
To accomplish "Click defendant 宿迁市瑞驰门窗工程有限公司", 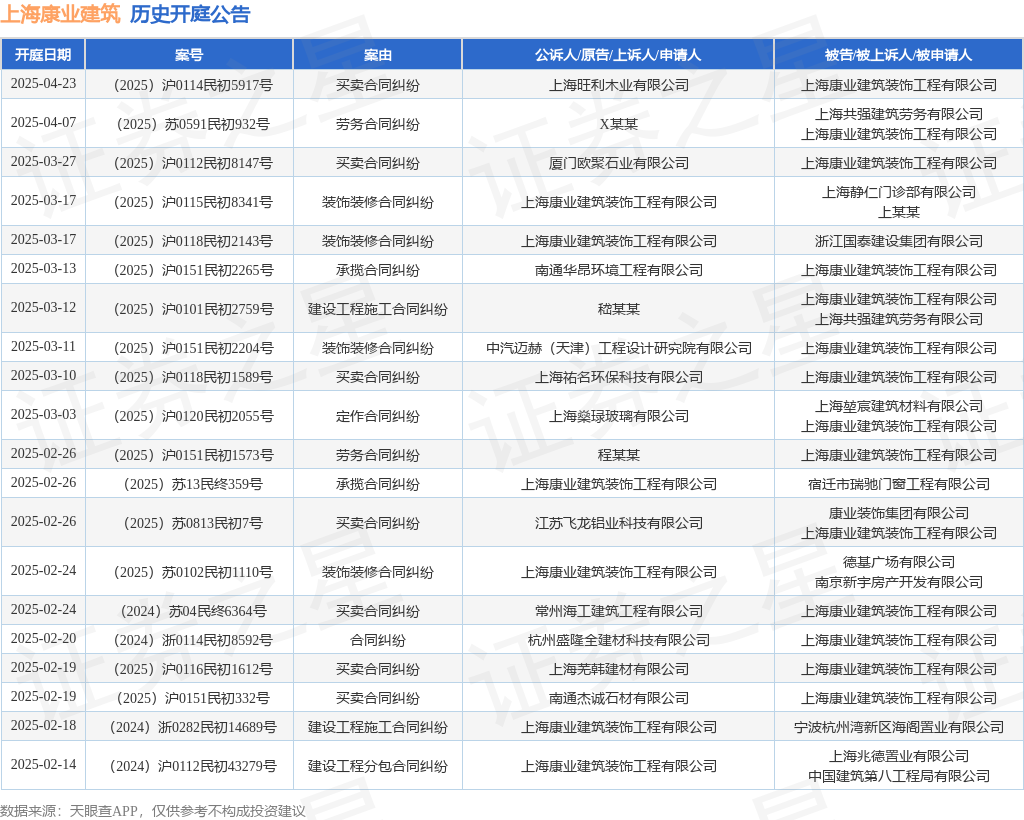I will coord(899,484).
